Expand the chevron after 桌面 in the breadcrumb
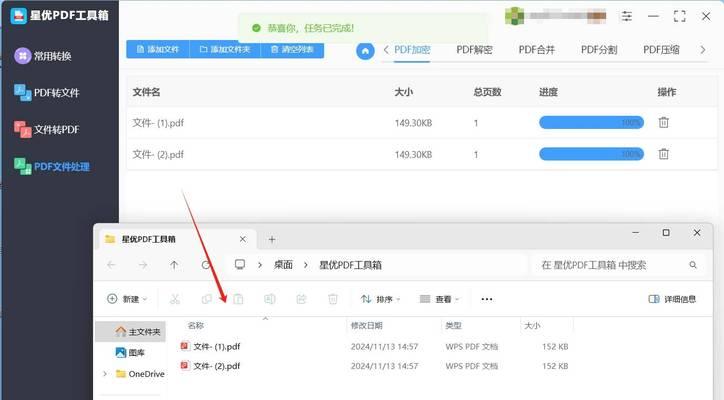The image size is (724, 400). coord(306,265)
